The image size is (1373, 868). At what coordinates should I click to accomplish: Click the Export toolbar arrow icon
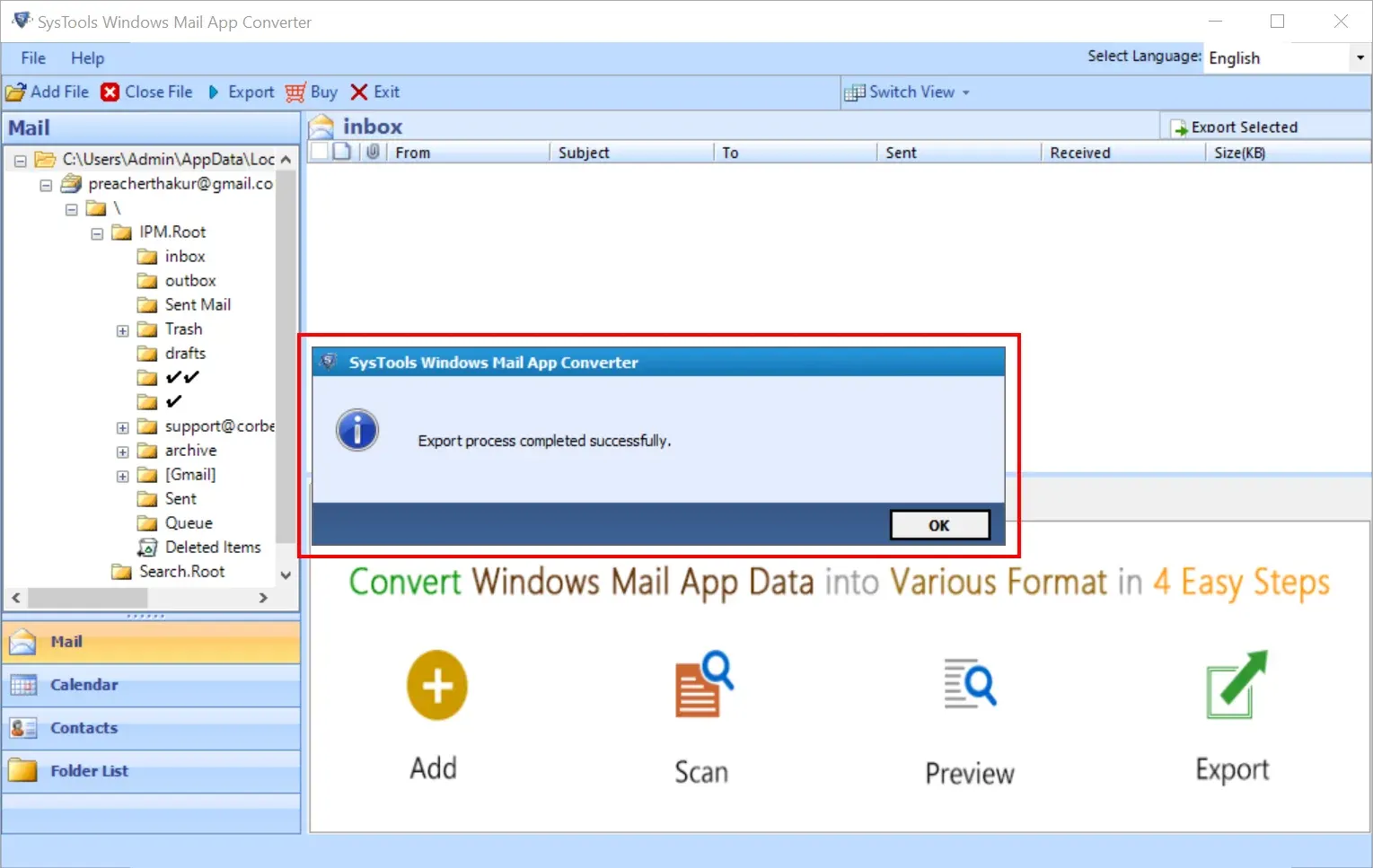point(214,92)
